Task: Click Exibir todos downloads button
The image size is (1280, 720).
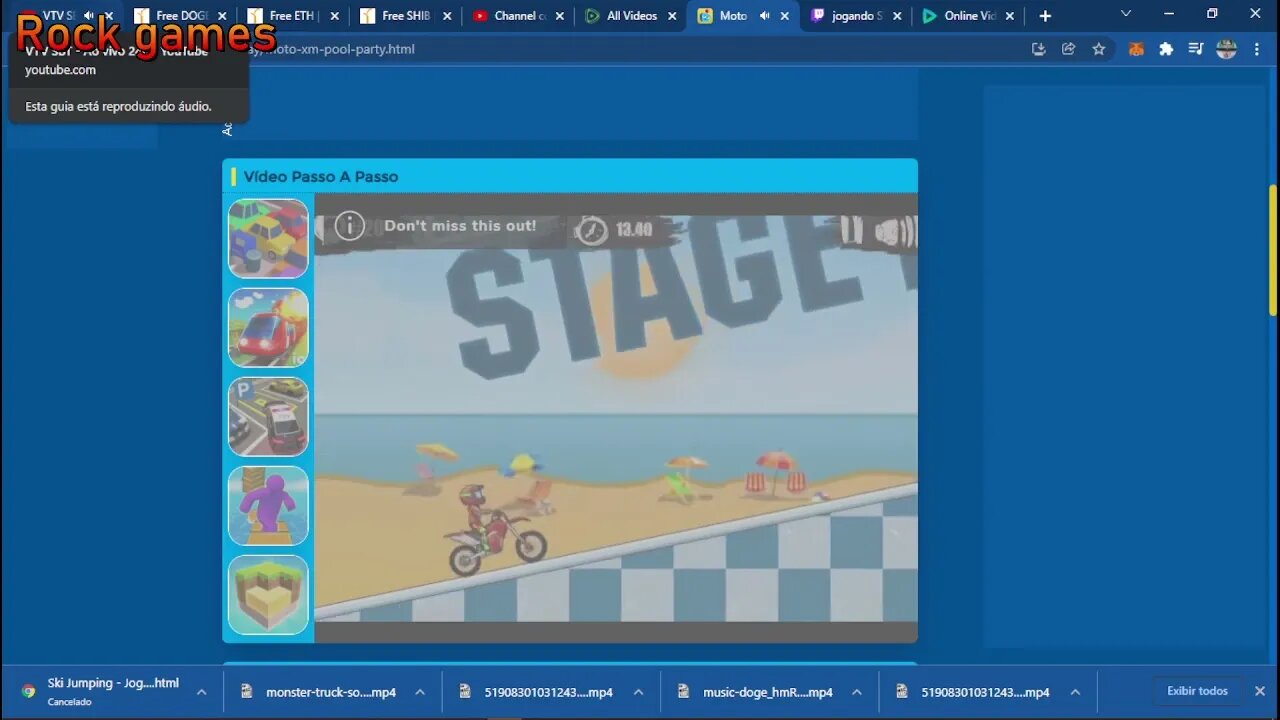Action: coord(1197,691)
